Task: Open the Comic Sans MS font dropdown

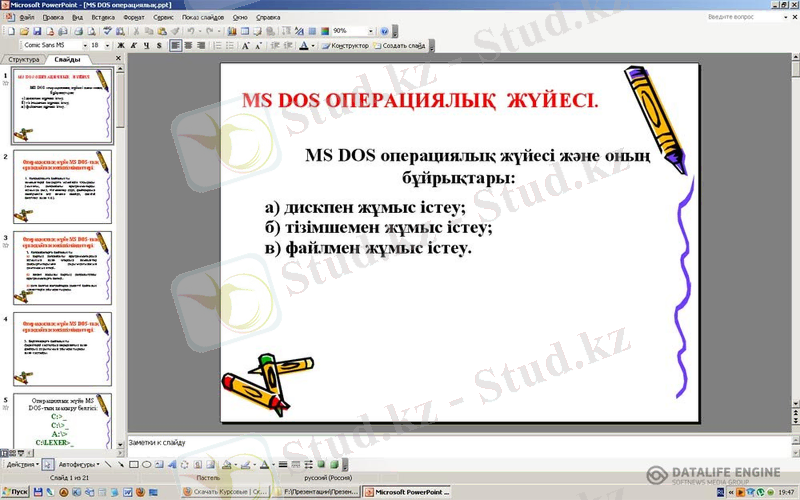Action: pos(85,45)
